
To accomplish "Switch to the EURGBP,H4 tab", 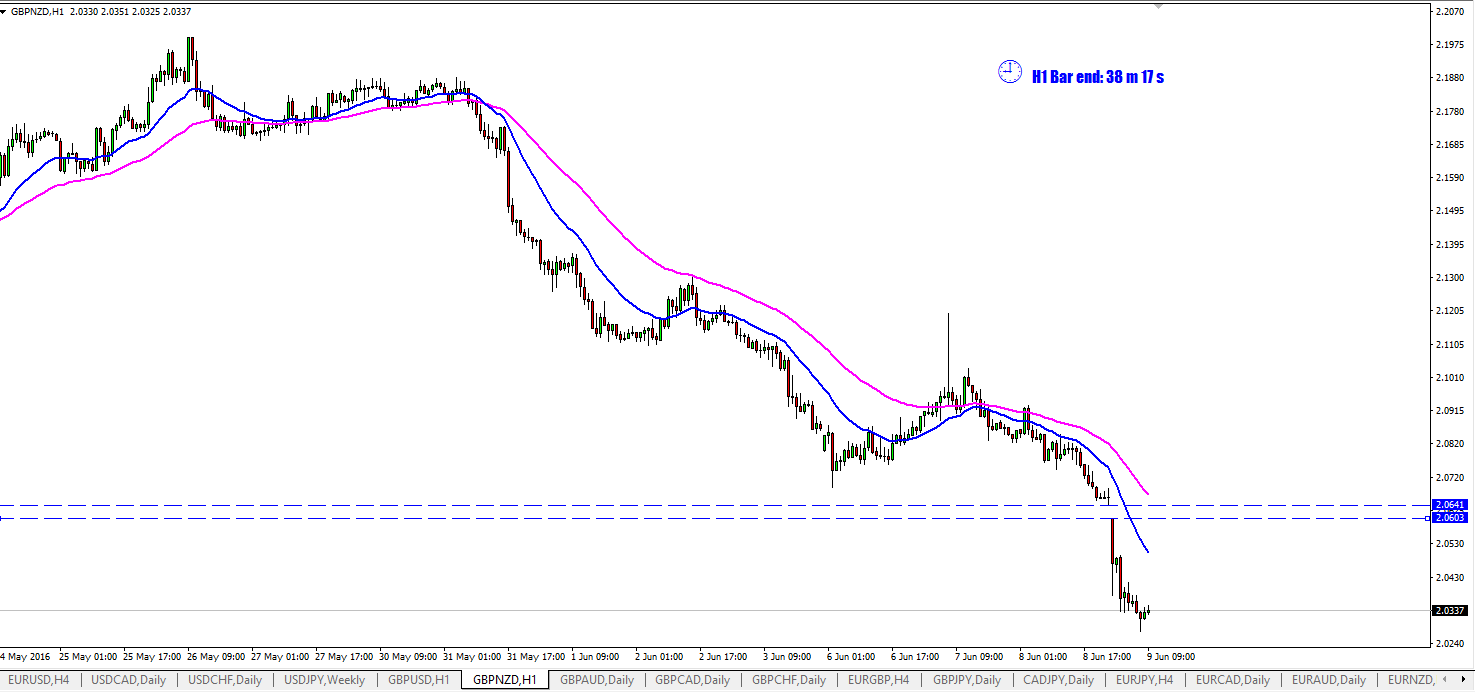I will pos(879,680).
